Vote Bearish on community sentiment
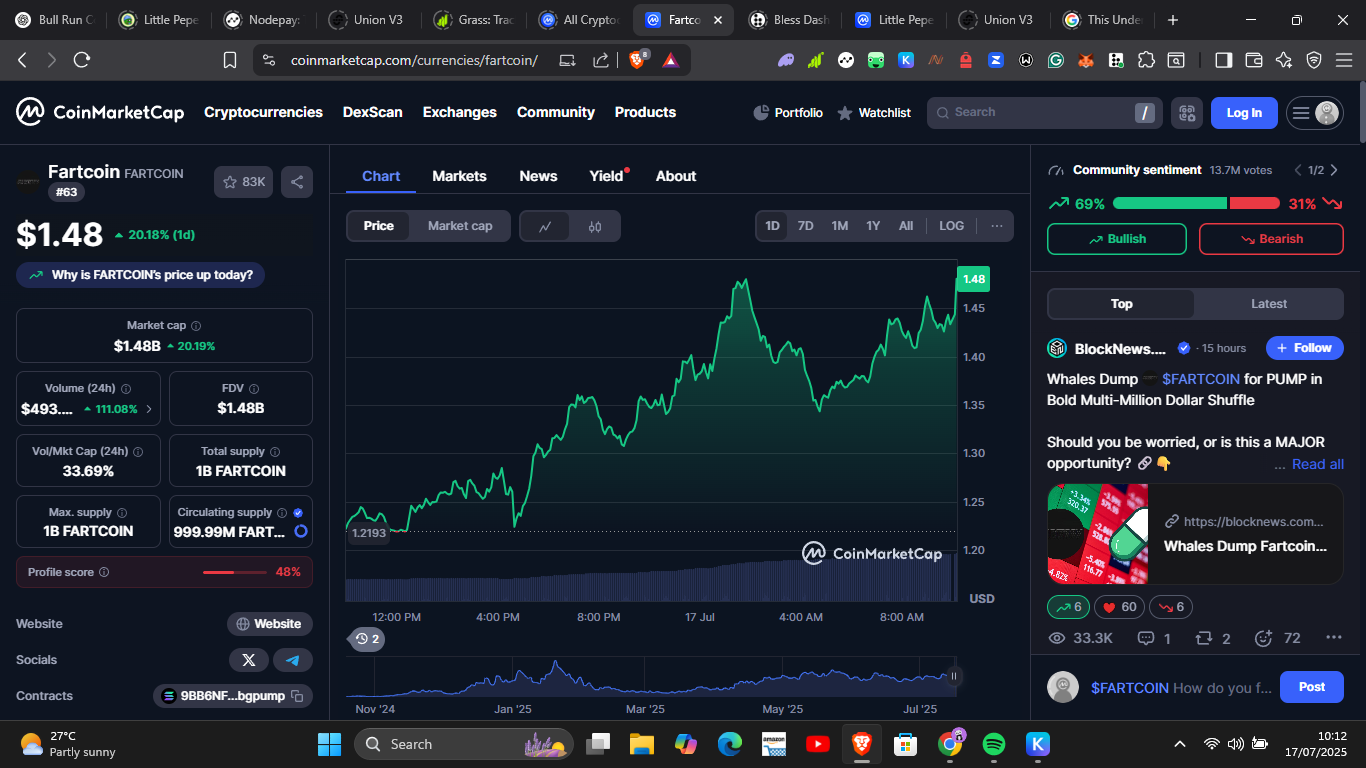The image size is (1366, 768). [1271, 239]
